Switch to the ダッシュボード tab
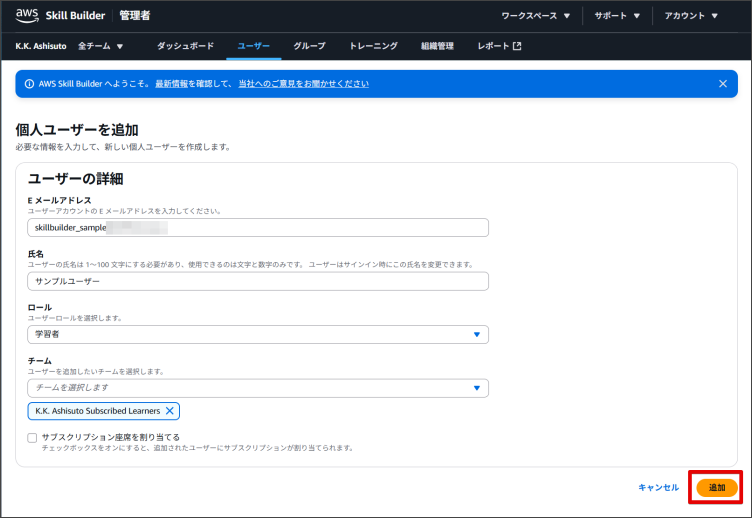 pos(185,46)
